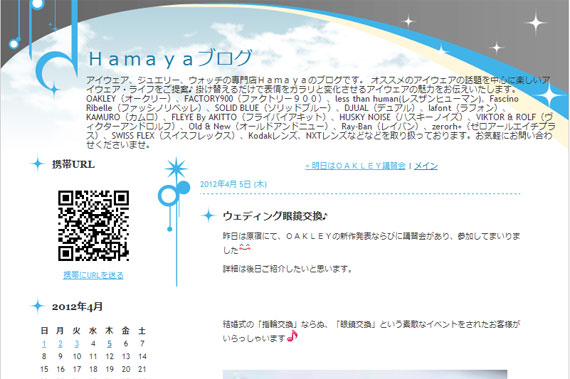The image size is (570, 379).
Task: Click the mobile URL QR code image
Action: coord(93,225)
